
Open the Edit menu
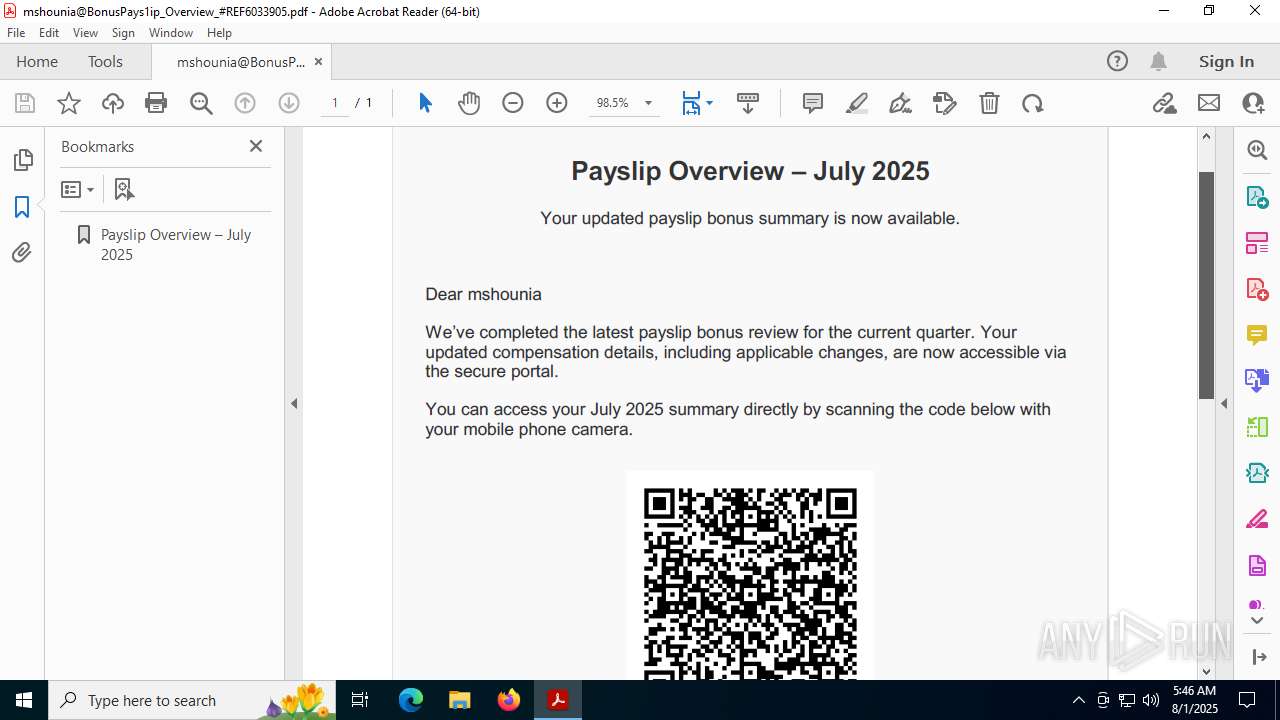coord(49,32)
